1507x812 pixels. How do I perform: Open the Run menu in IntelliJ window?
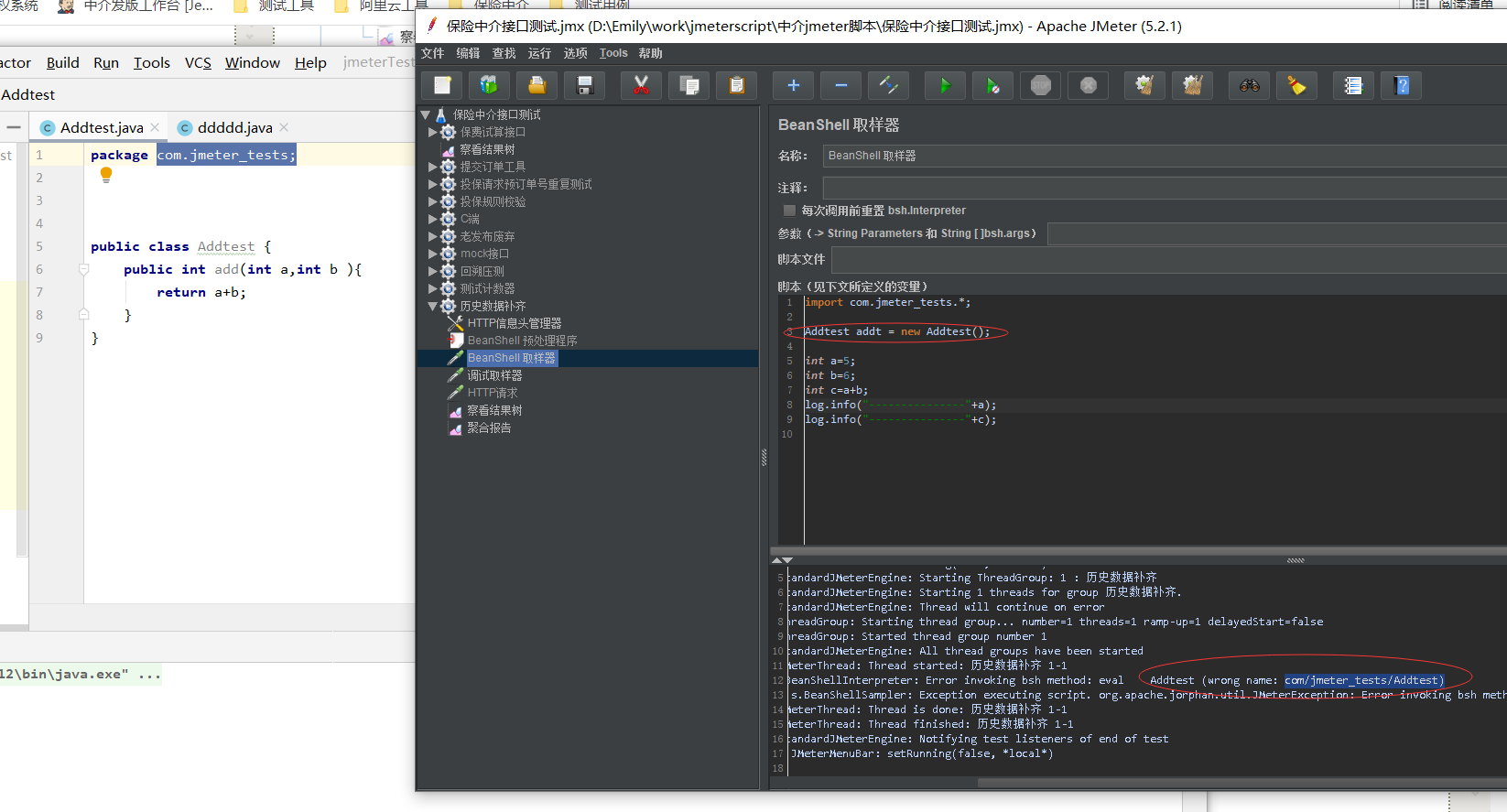click(x=106, y=62)
